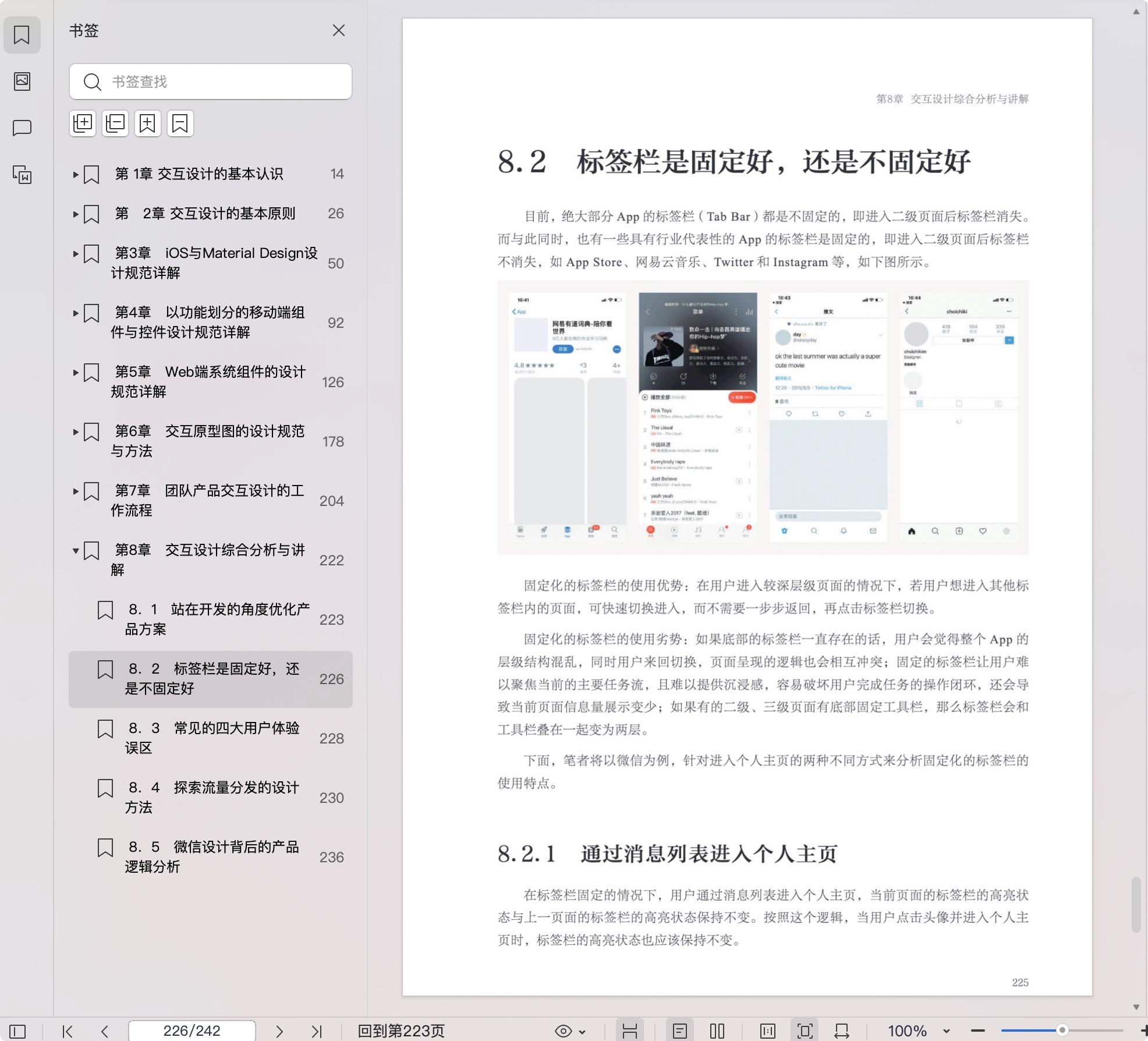Image resolution: width=1148 pixels, height=1041 pixels.
Task: Close the bookmarks panel
Action: pyautogui.click(x=339, y=30)
